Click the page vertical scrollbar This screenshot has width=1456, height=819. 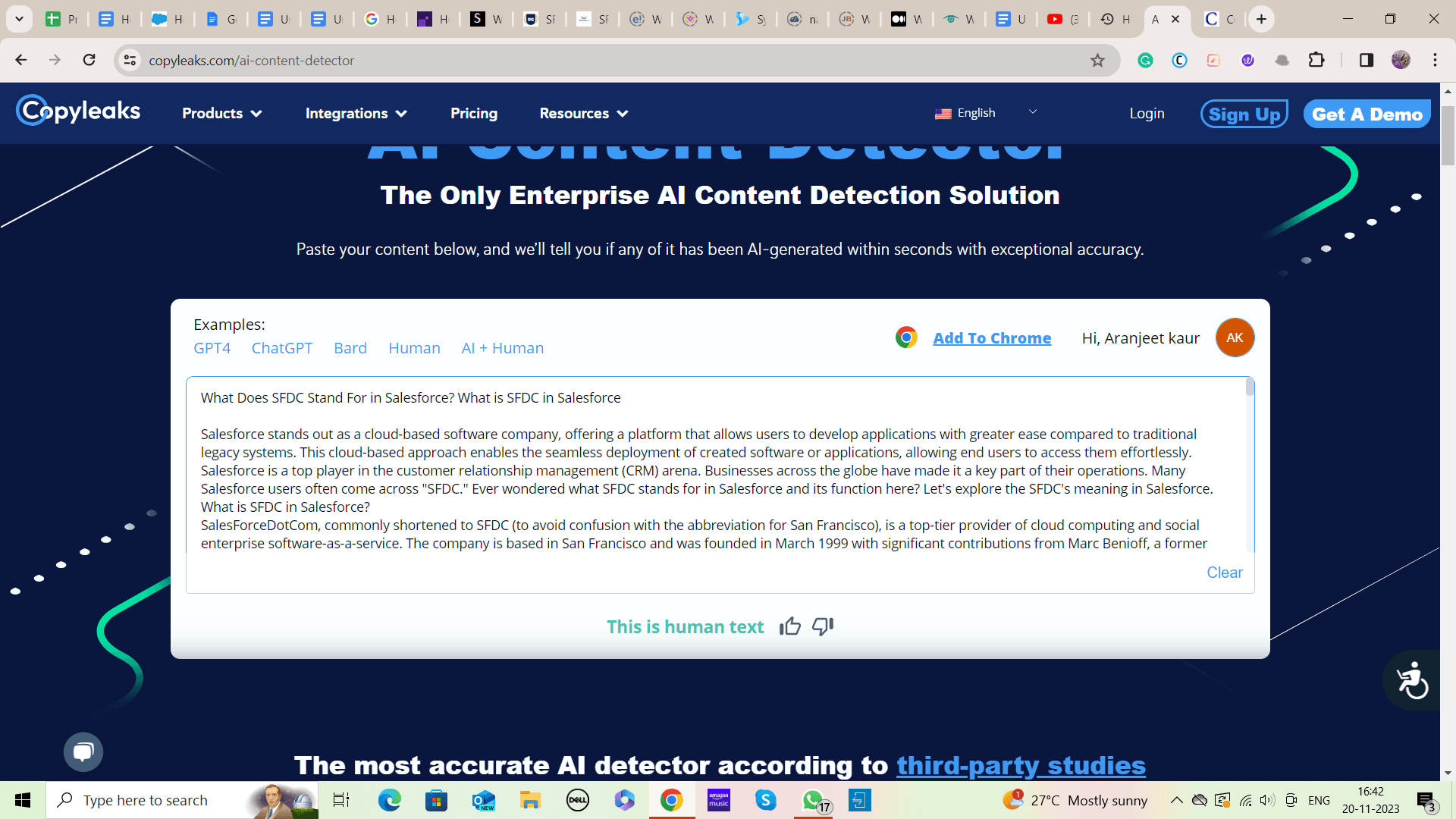[x=1448, y=136]
